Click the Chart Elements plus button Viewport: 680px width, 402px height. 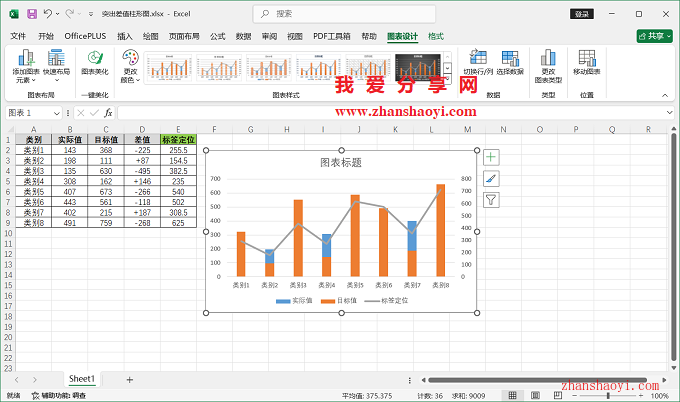(x=491, y=157)
